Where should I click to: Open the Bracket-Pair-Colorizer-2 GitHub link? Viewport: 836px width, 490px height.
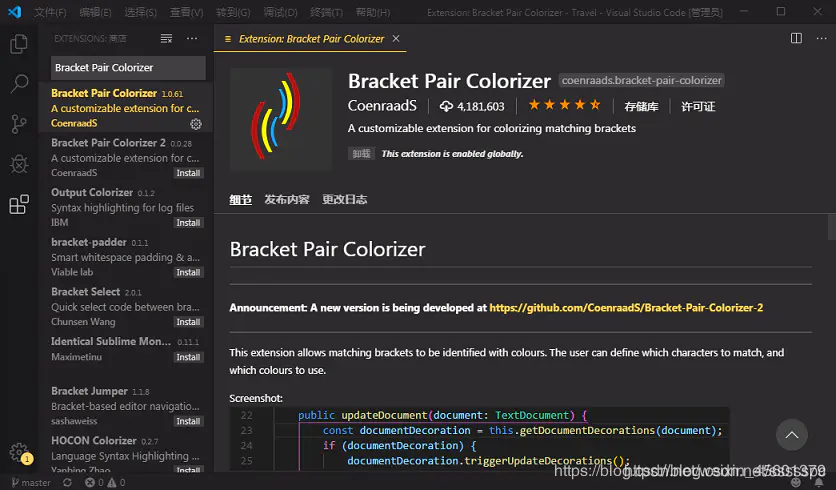tap(626, 308)
